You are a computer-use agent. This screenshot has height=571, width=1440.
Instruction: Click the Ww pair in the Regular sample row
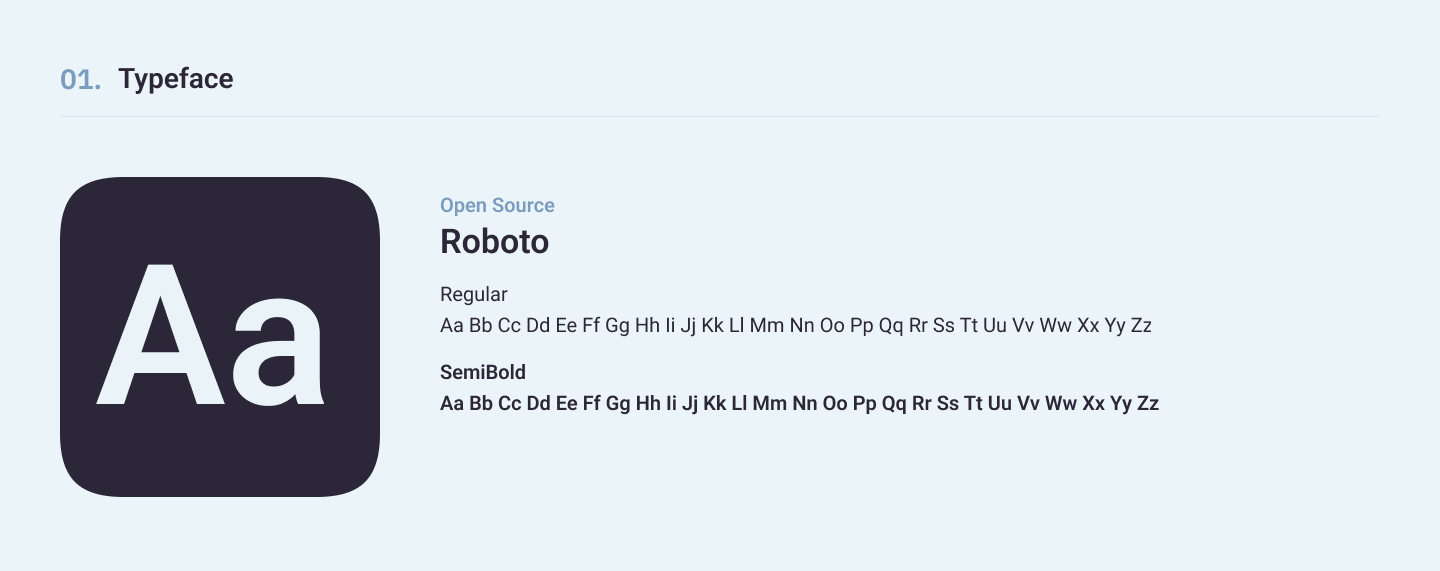tap(1055, 325)
